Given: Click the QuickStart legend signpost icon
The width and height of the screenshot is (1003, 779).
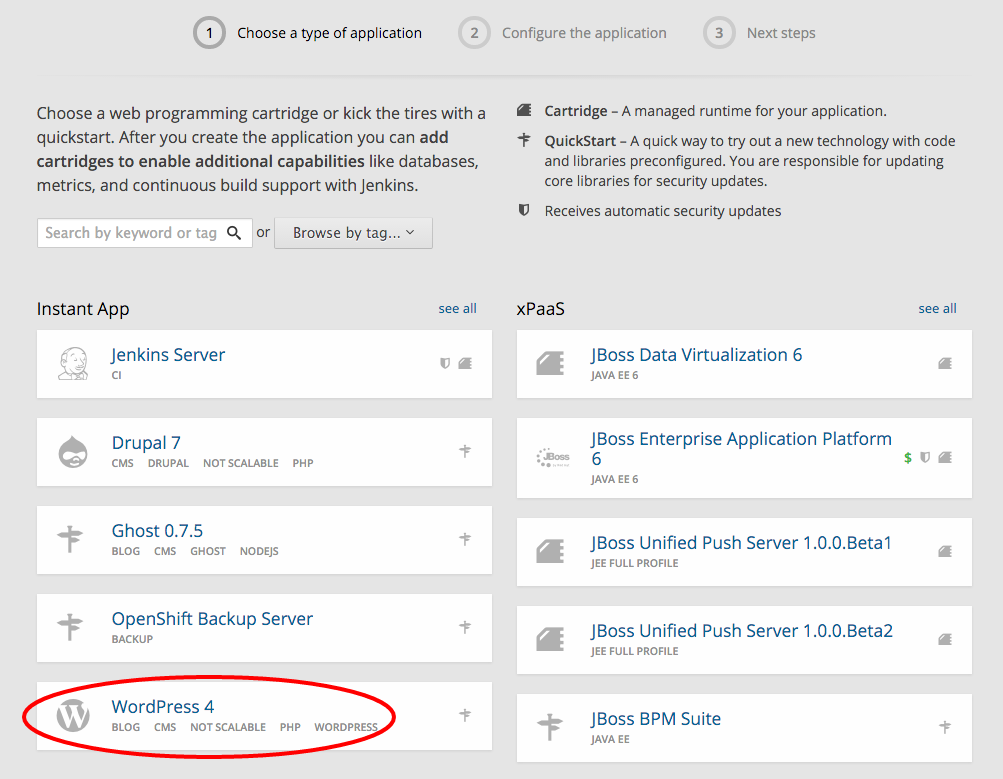Looking at the screenshot, I should click(x=524, y=140).
